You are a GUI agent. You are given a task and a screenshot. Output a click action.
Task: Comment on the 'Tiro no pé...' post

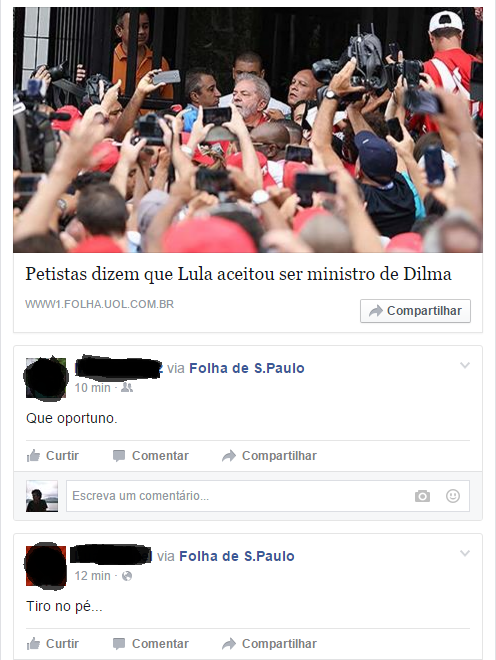click(x=151, y=644)
